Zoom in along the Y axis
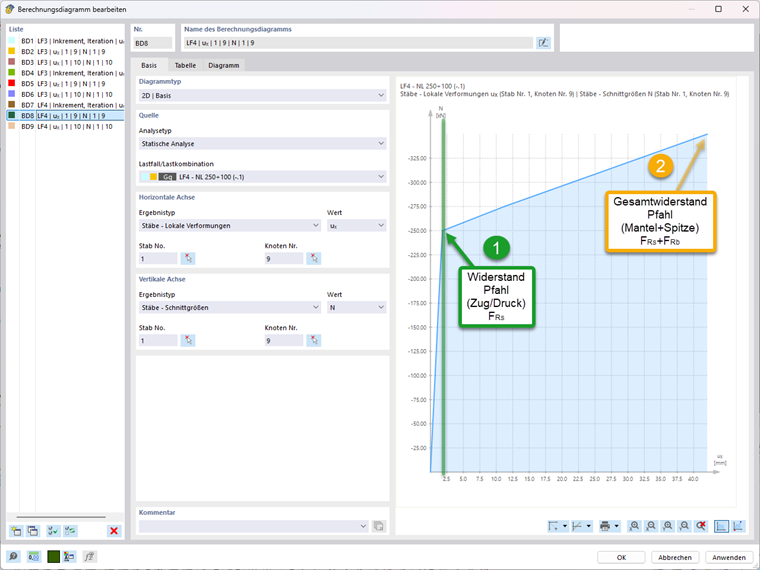 tap(667, 526)
